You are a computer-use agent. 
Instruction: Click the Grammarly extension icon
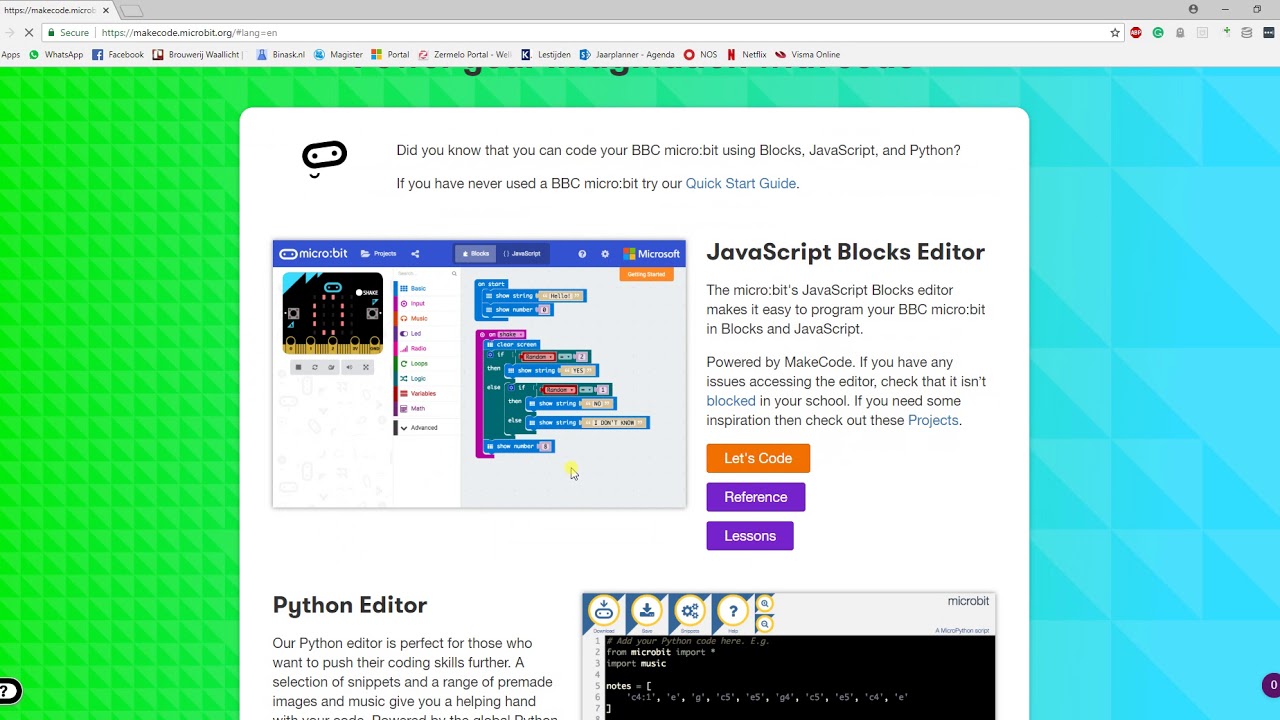pyautogui.click(x=1158, y=33)
